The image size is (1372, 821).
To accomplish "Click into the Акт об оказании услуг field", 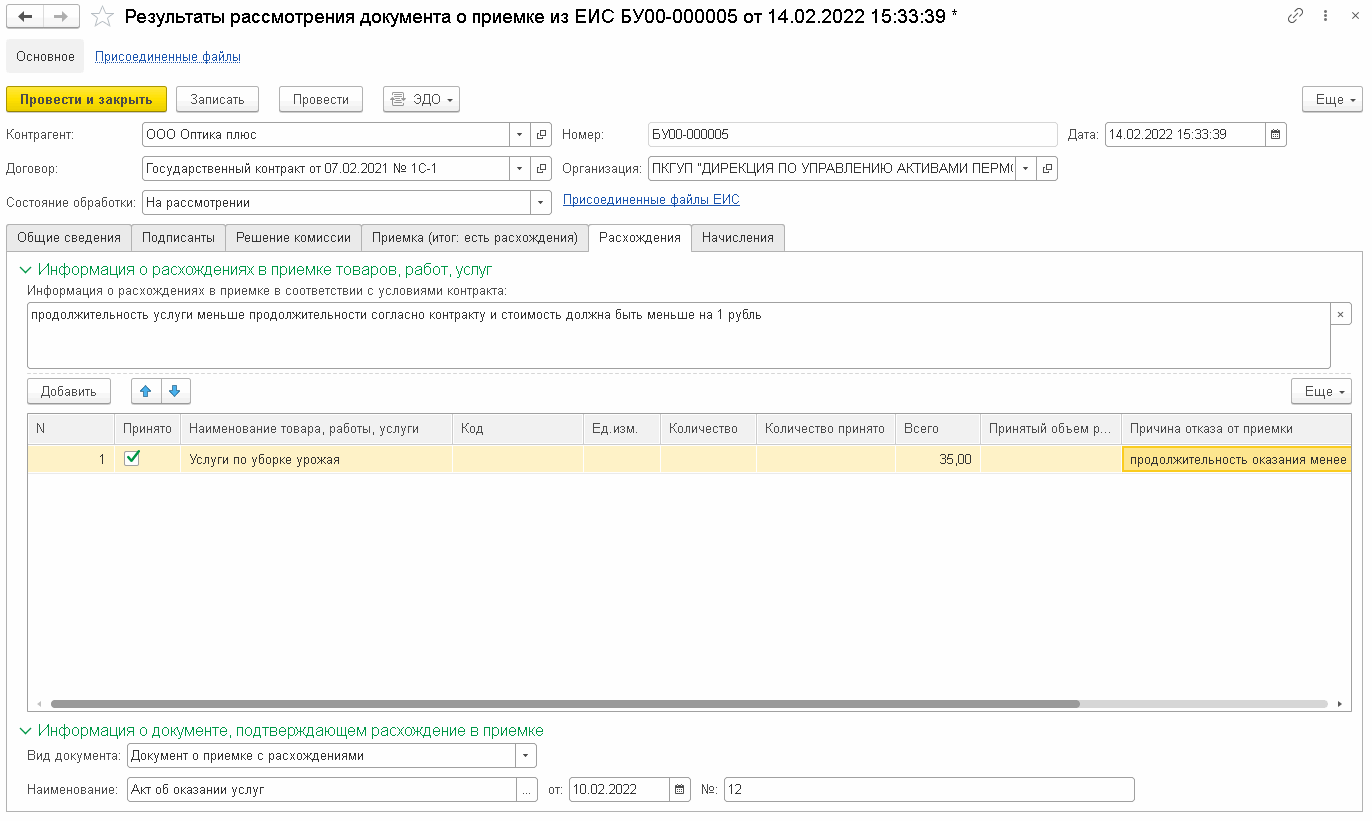I will click(322, 789).
